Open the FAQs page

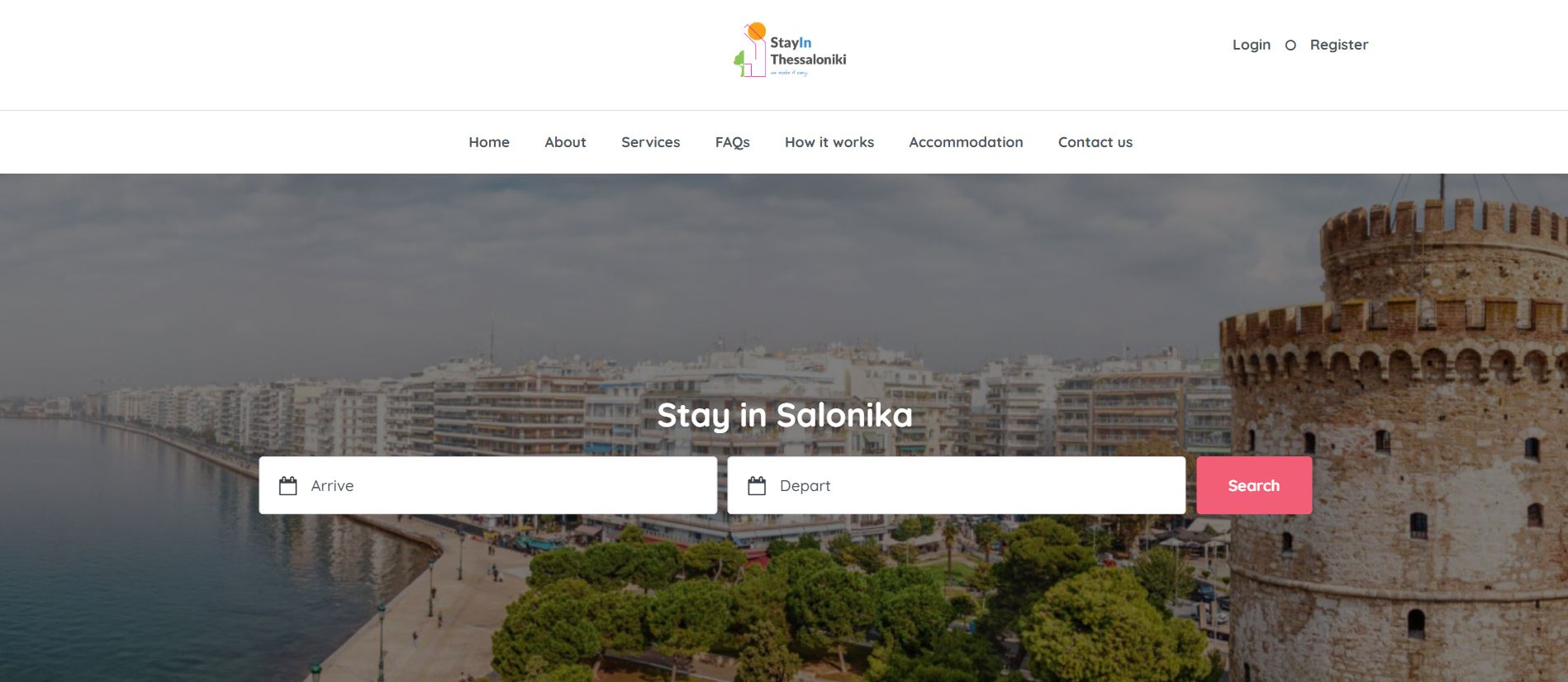733,142
